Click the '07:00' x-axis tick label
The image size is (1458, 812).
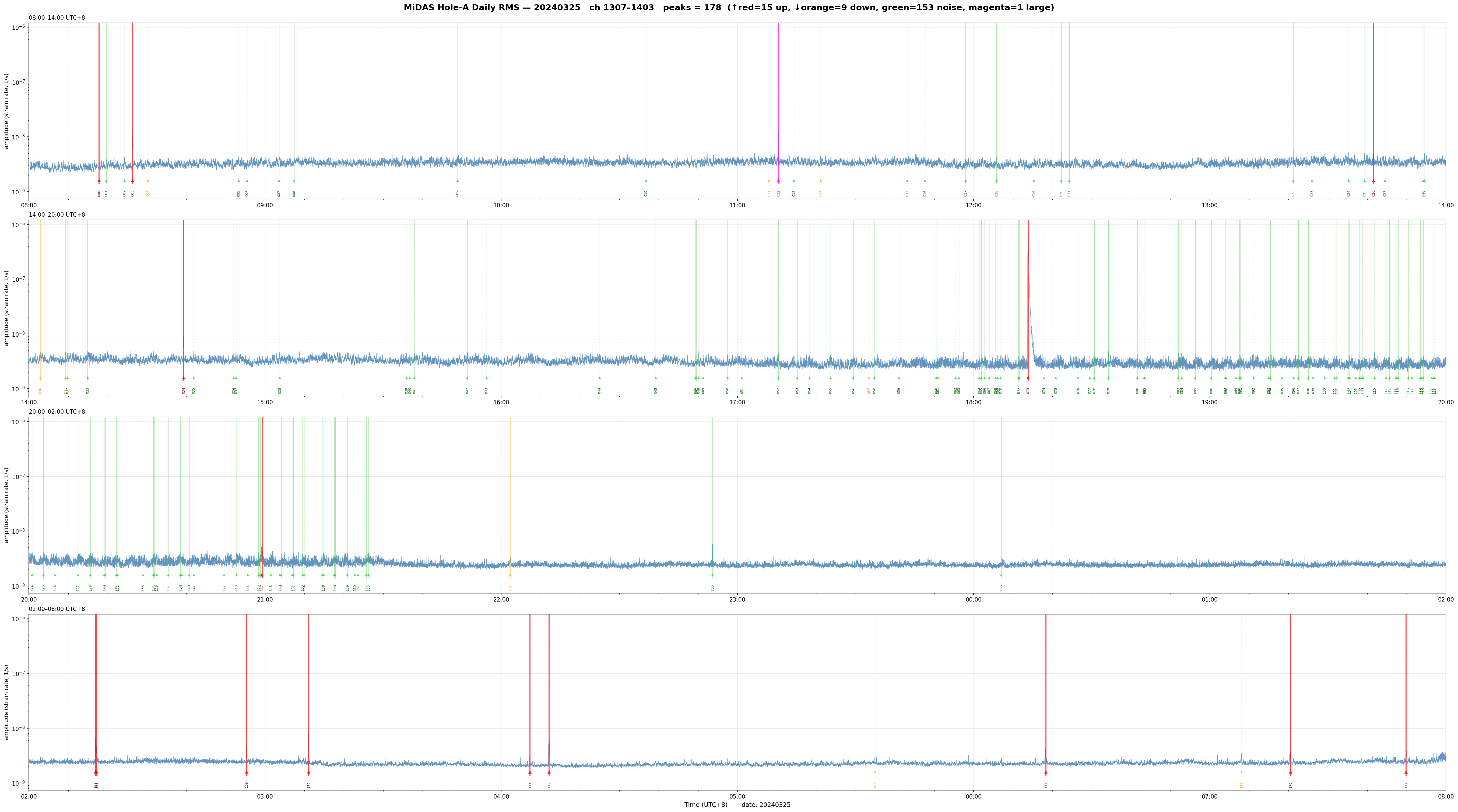tap(1210, 797)
